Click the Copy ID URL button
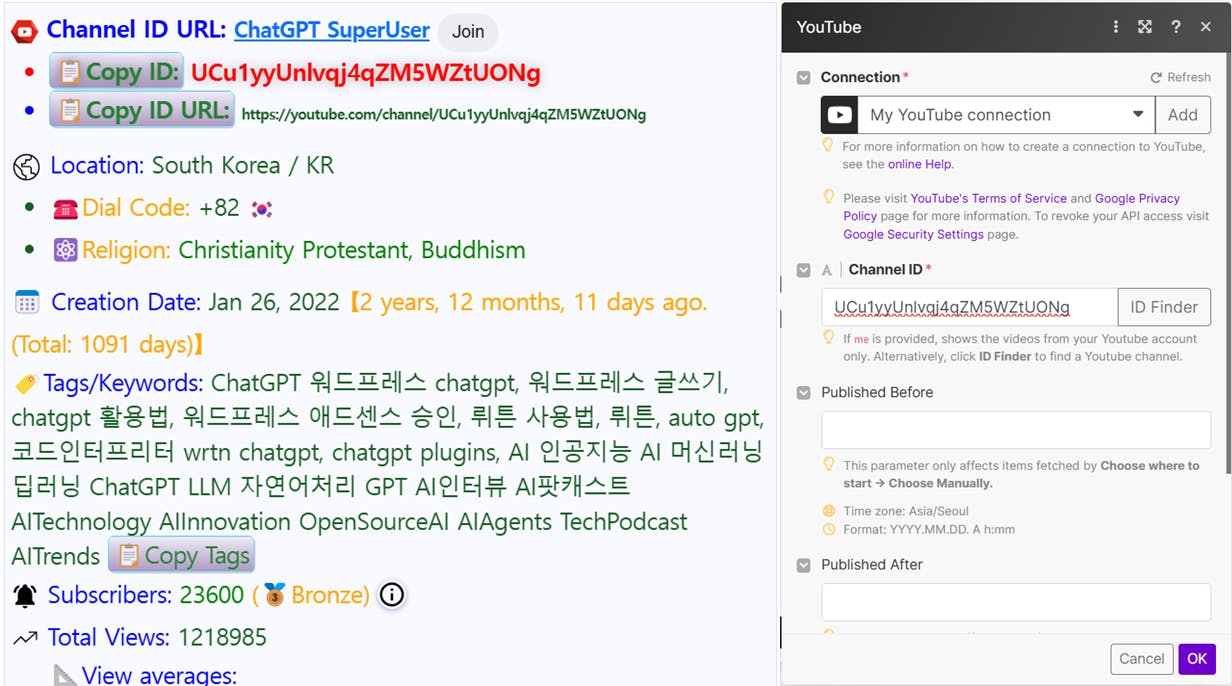The image size is (1232, 686). pos(142,110)
